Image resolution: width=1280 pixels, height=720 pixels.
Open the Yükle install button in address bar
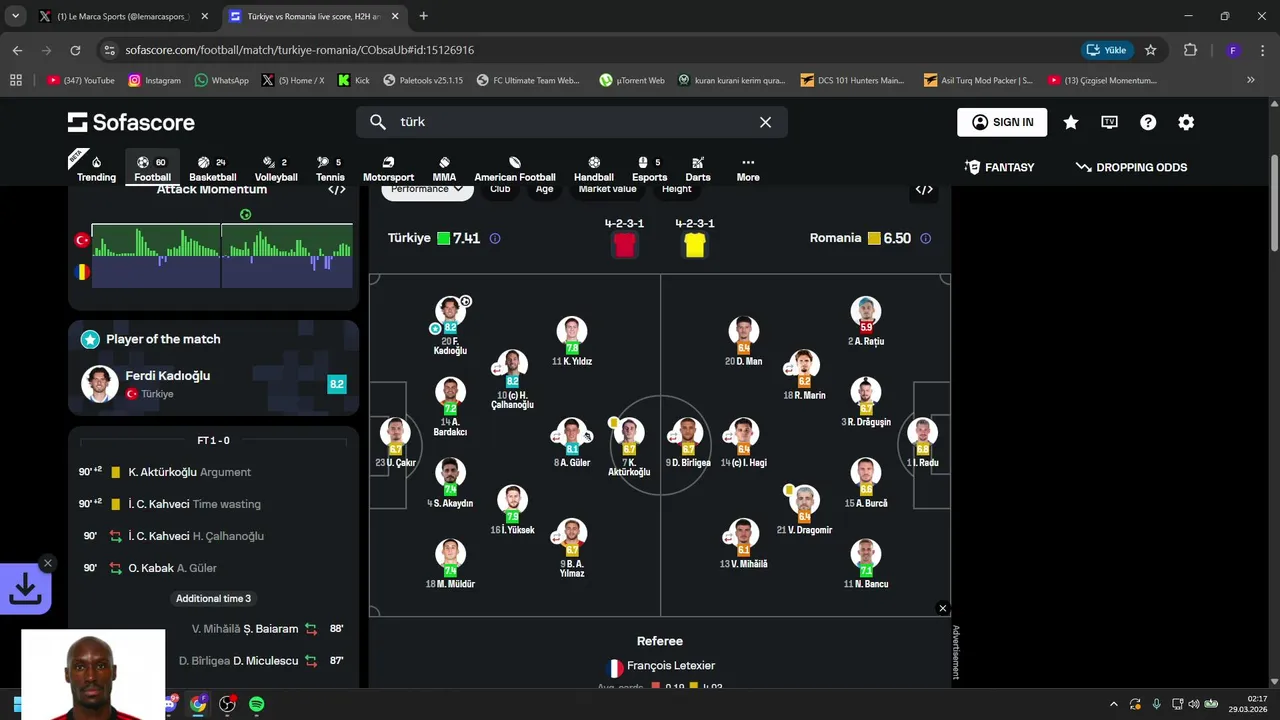point(1106,50)
